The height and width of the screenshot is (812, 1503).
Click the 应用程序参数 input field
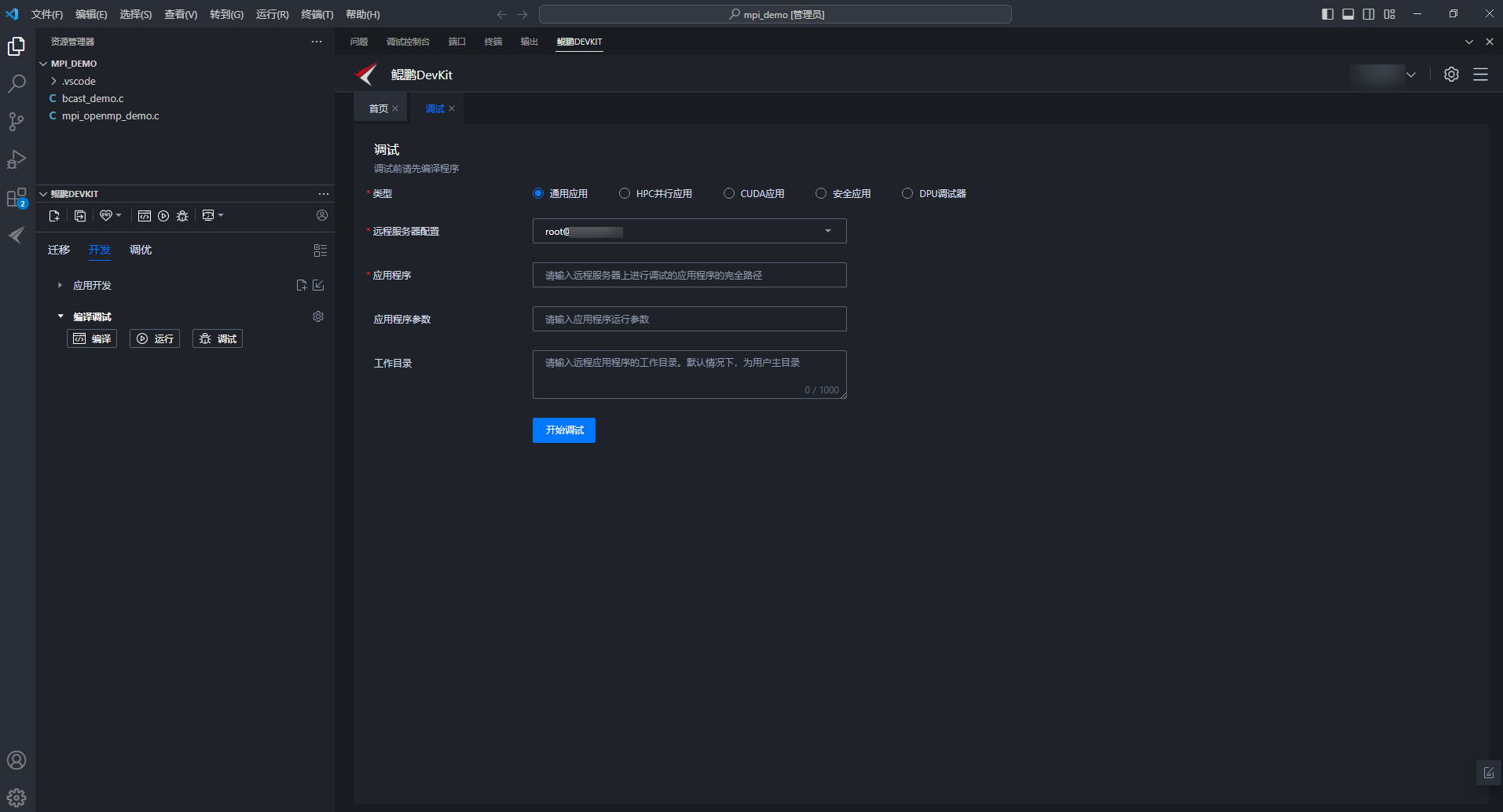tap(690, 319)
